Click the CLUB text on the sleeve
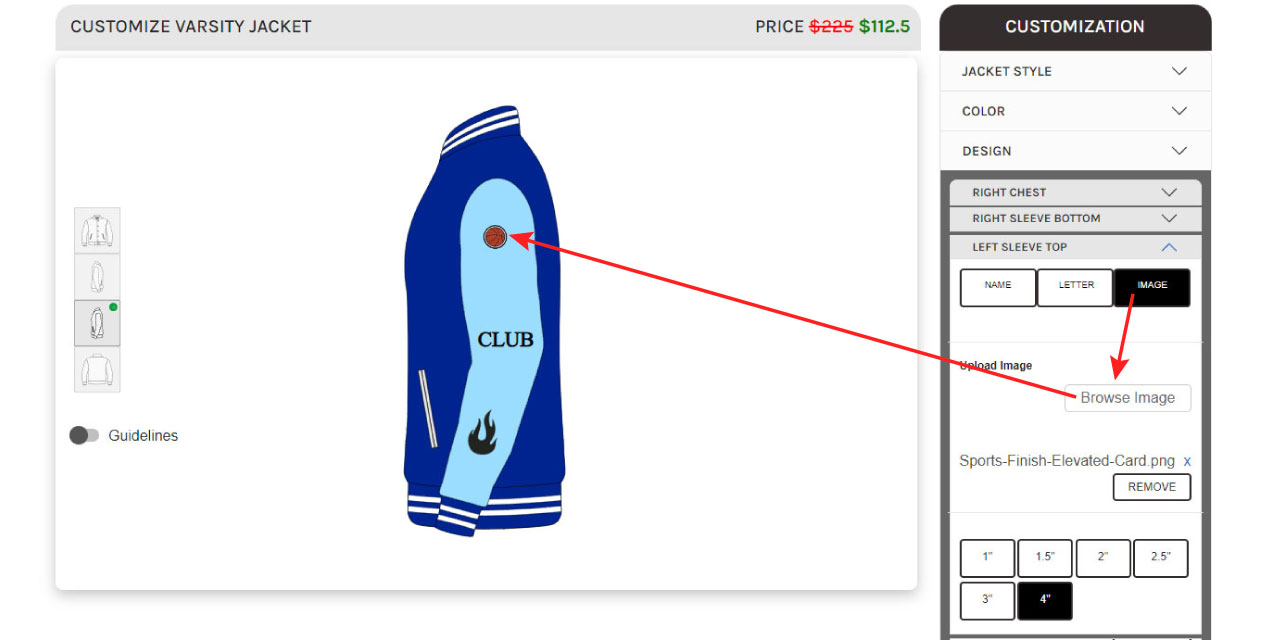The width and height of the screenshot is (1280, 640). [505, 340]
